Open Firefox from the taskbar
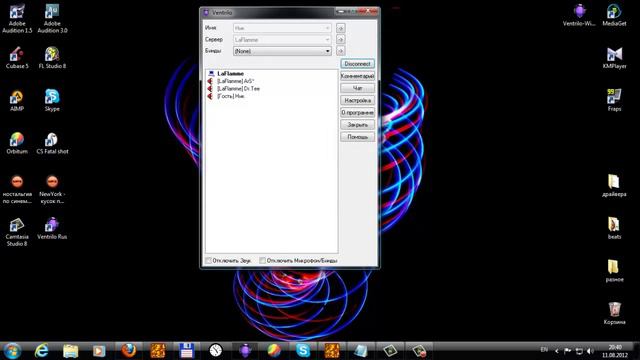Viewport: 640px width, 360px height. point(129,351)
